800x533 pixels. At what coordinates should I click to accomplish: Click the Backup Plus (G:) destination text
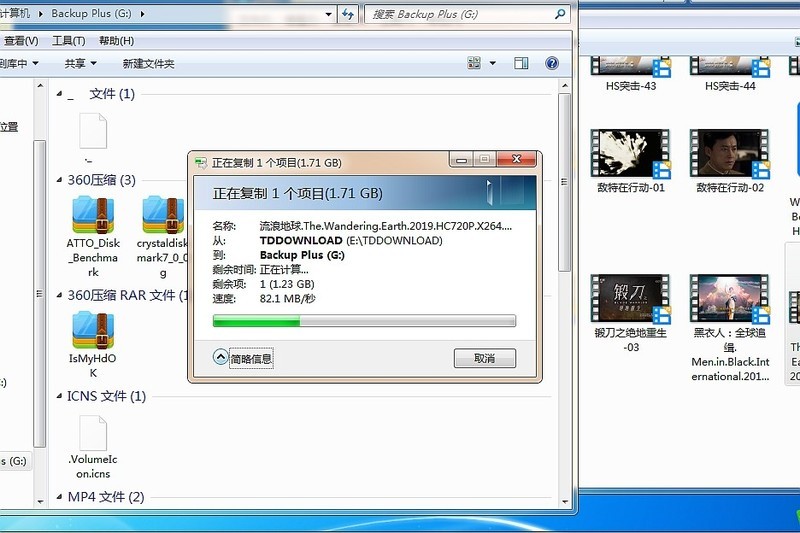302,255
